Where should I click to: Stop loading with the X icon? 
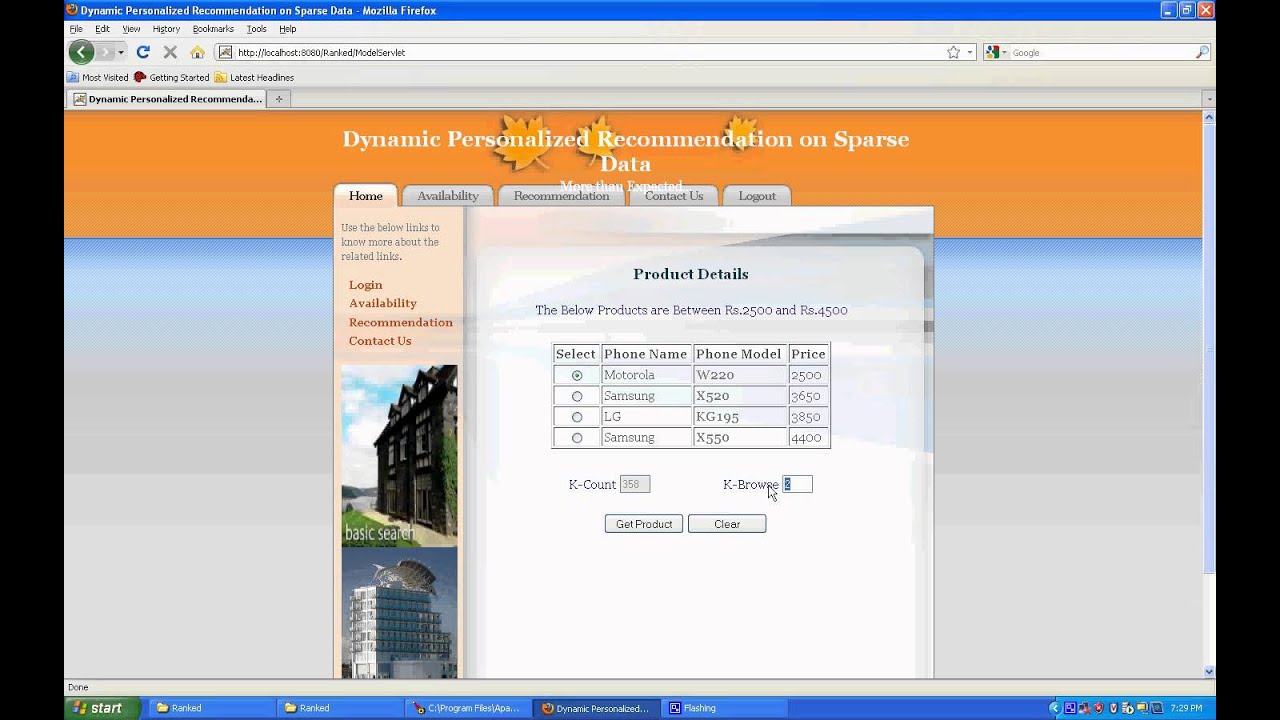point(170,52)
